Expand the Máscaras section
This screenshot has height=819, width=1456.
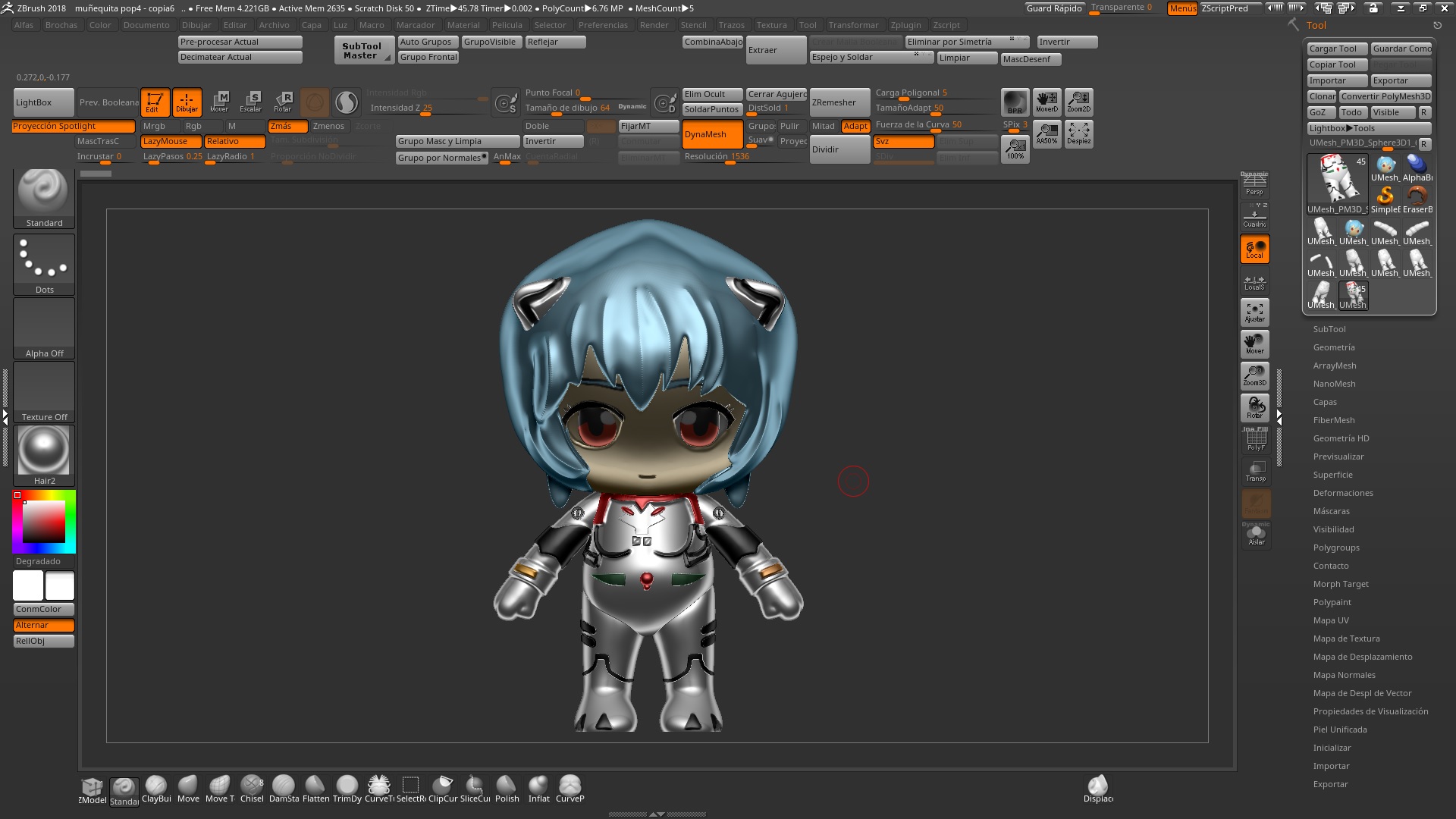pyautogui.click(x=1331, y=511)
